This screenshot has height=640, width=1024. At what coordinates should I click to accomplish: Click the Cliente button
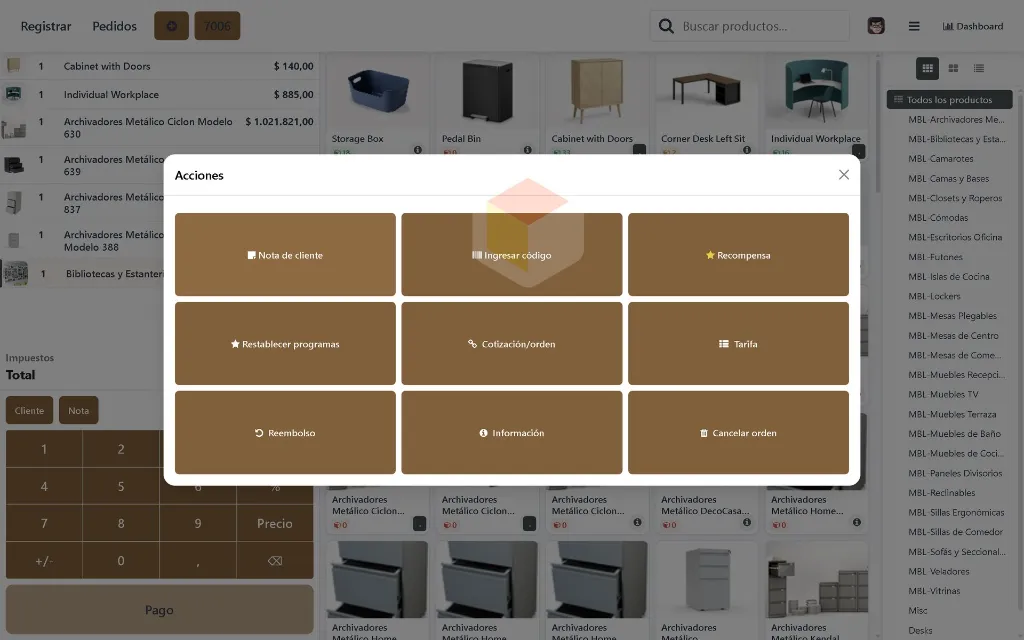point(29,410)
